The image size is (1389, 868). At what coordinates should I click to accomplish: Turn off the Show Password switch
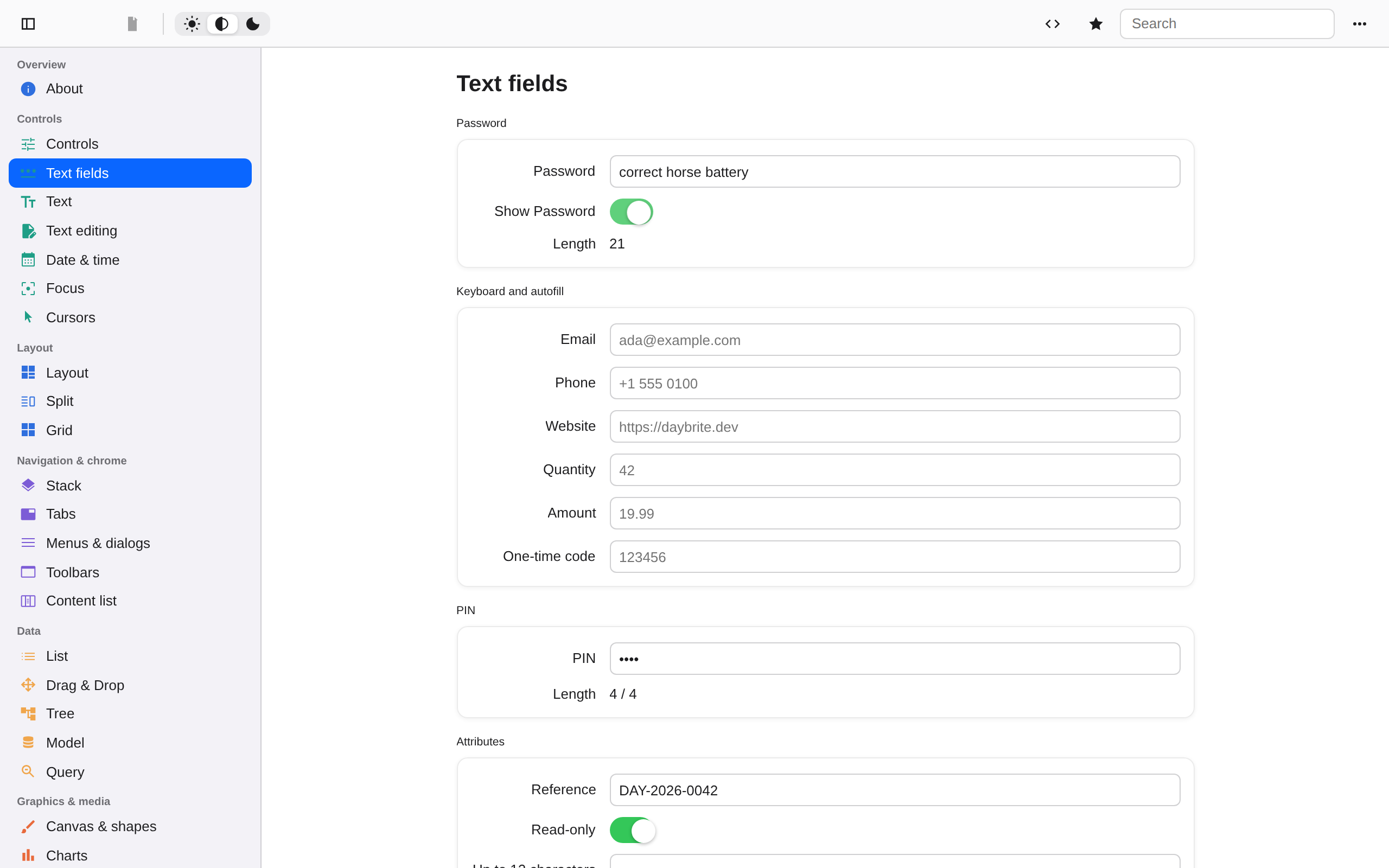click(632, 212)
